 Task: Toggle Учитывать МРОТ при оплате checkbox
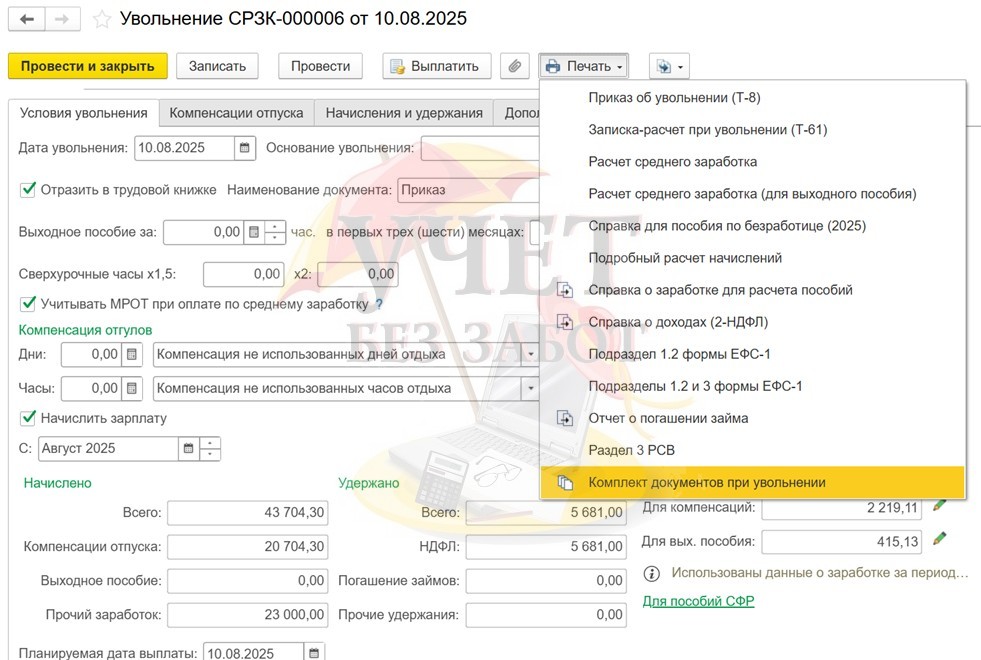(x=28, y=303)
